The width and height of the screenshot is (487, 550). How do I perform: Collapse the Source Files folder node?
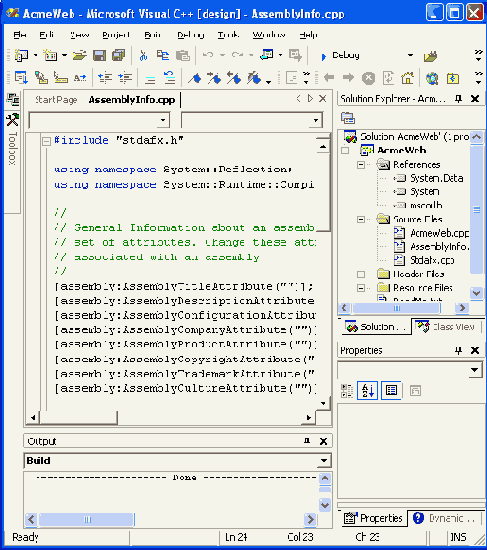361,219
